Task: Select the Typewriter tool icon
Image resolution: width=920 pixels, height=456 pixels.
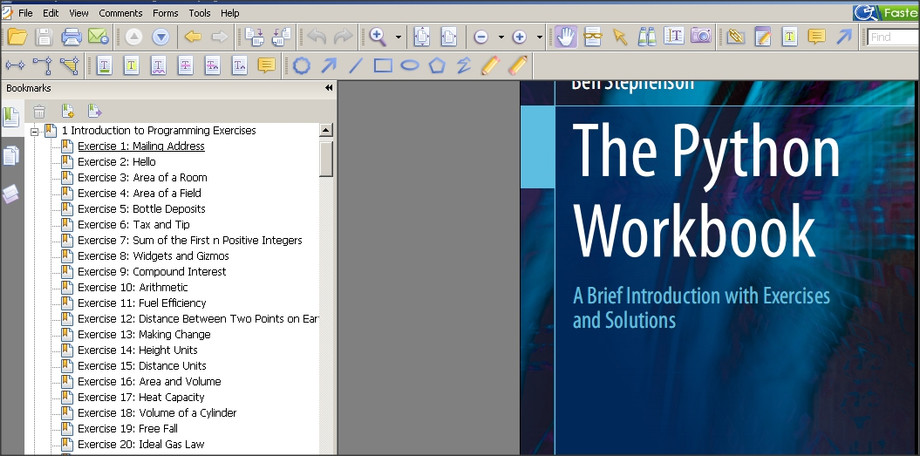Action: 674,37
